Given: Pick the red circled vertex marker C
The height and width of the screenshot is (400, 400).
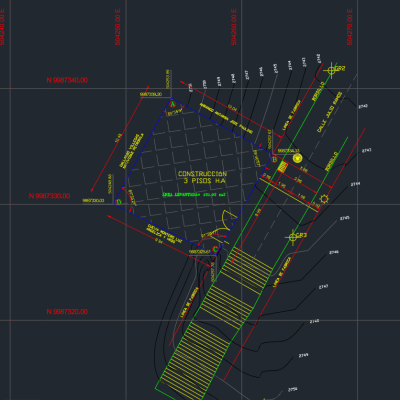Looking at the screenshot, I should point(215,249).
